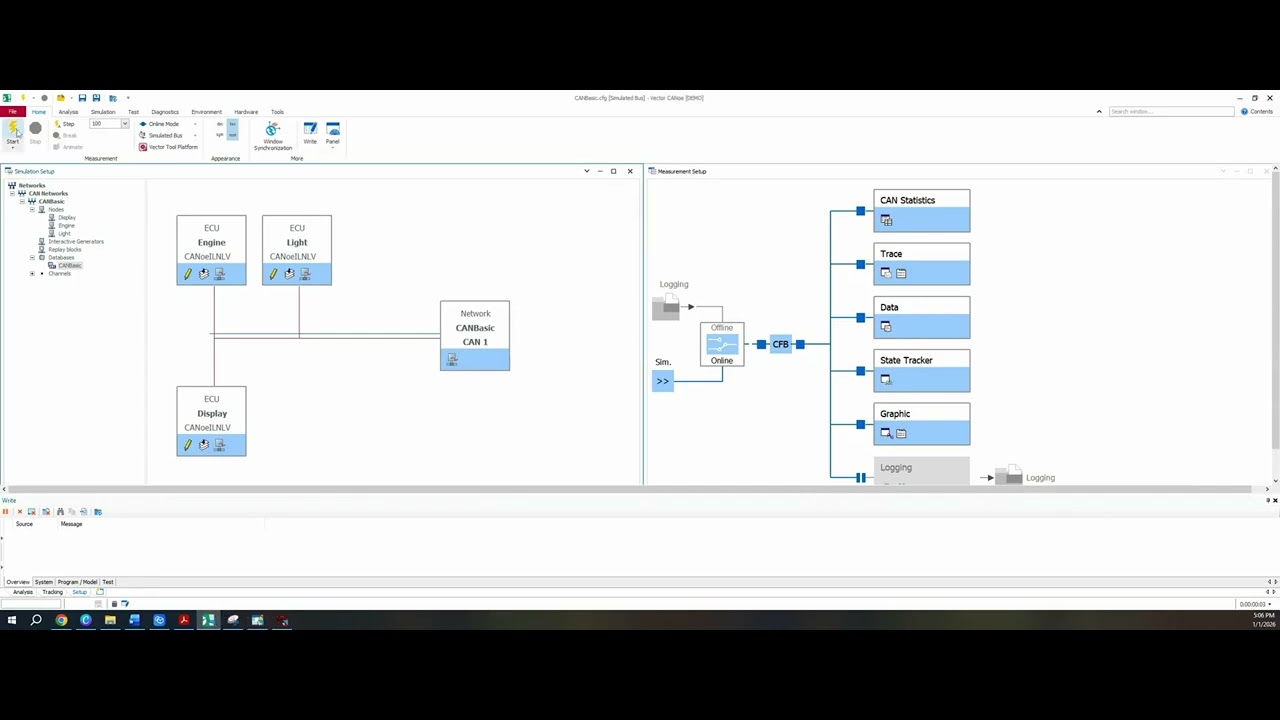
Task: Open the State Tracker block
Action: [x=921, y=371]
